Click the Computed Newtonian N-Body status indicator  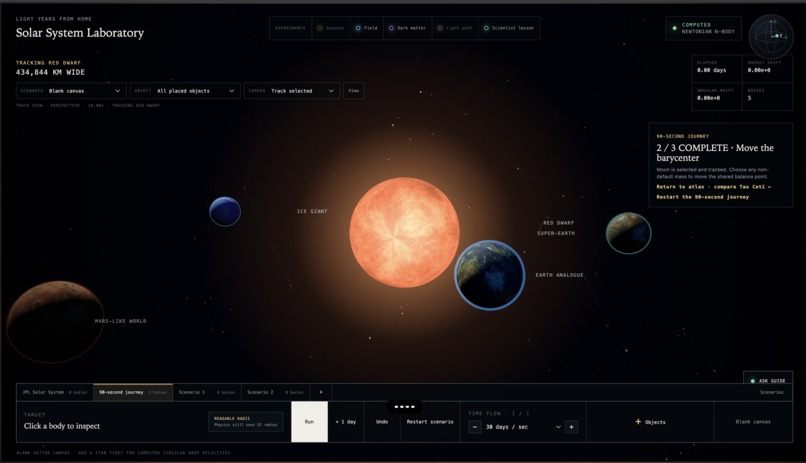704,28
